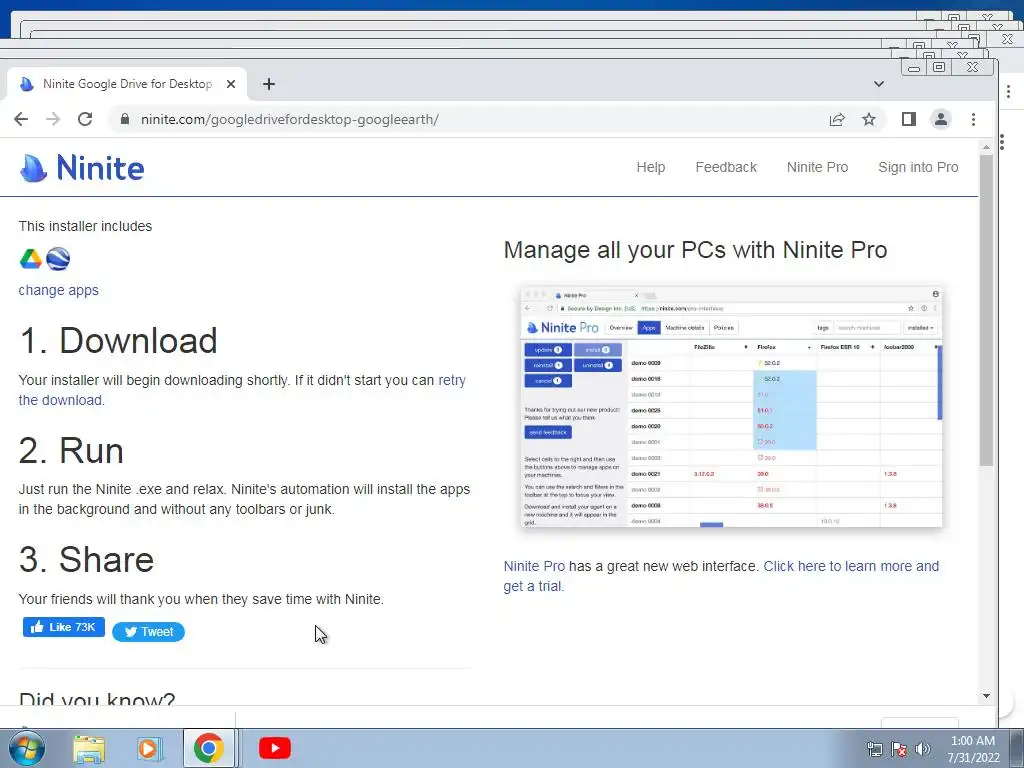Share this page using the share icon
Screen dimensions: 1024x768
coord(837,119)
